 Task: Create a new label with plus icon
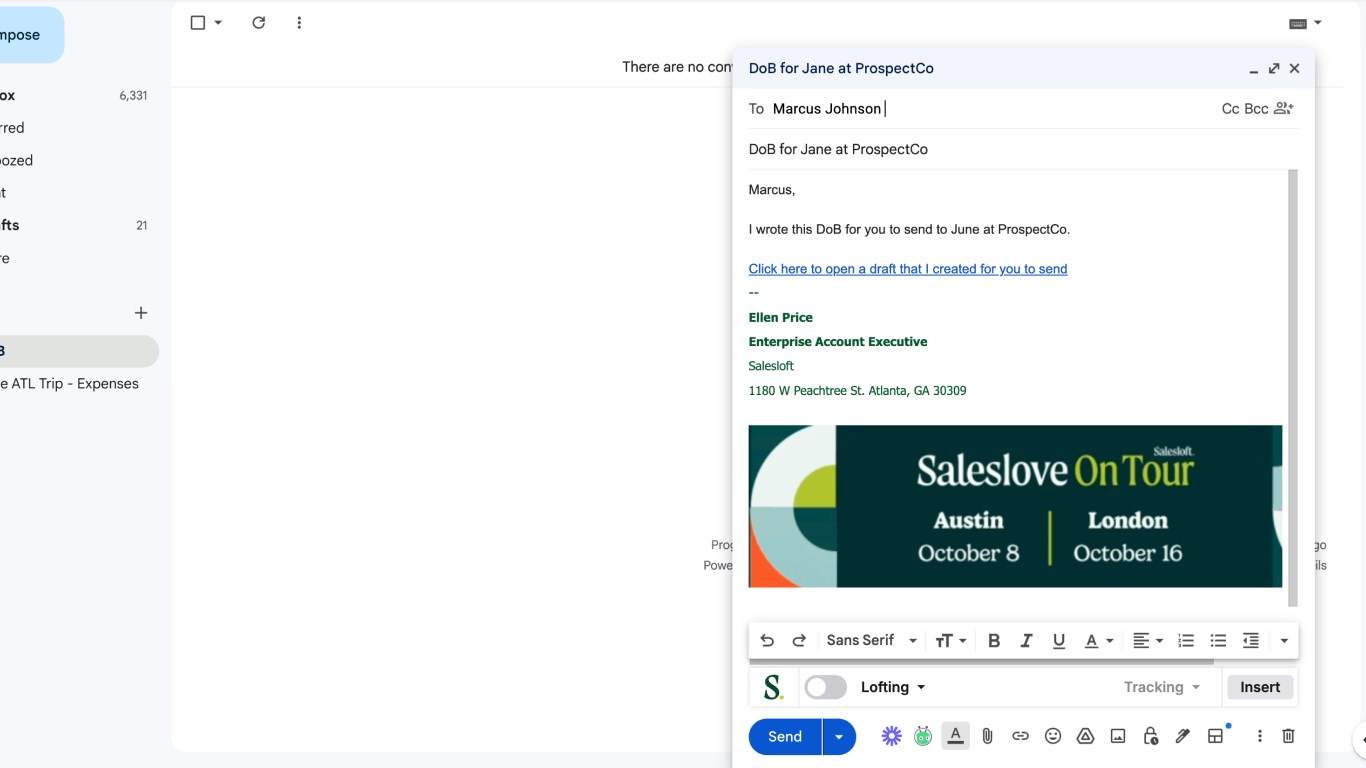pyautogui.click(x=141, y=313)
